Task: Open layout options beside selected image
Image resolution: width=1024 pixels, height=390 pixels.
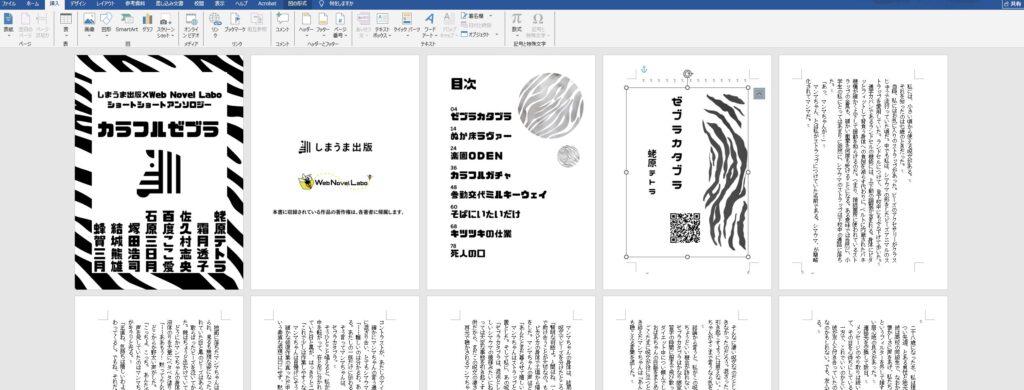Action: click(x=758, y=93)
